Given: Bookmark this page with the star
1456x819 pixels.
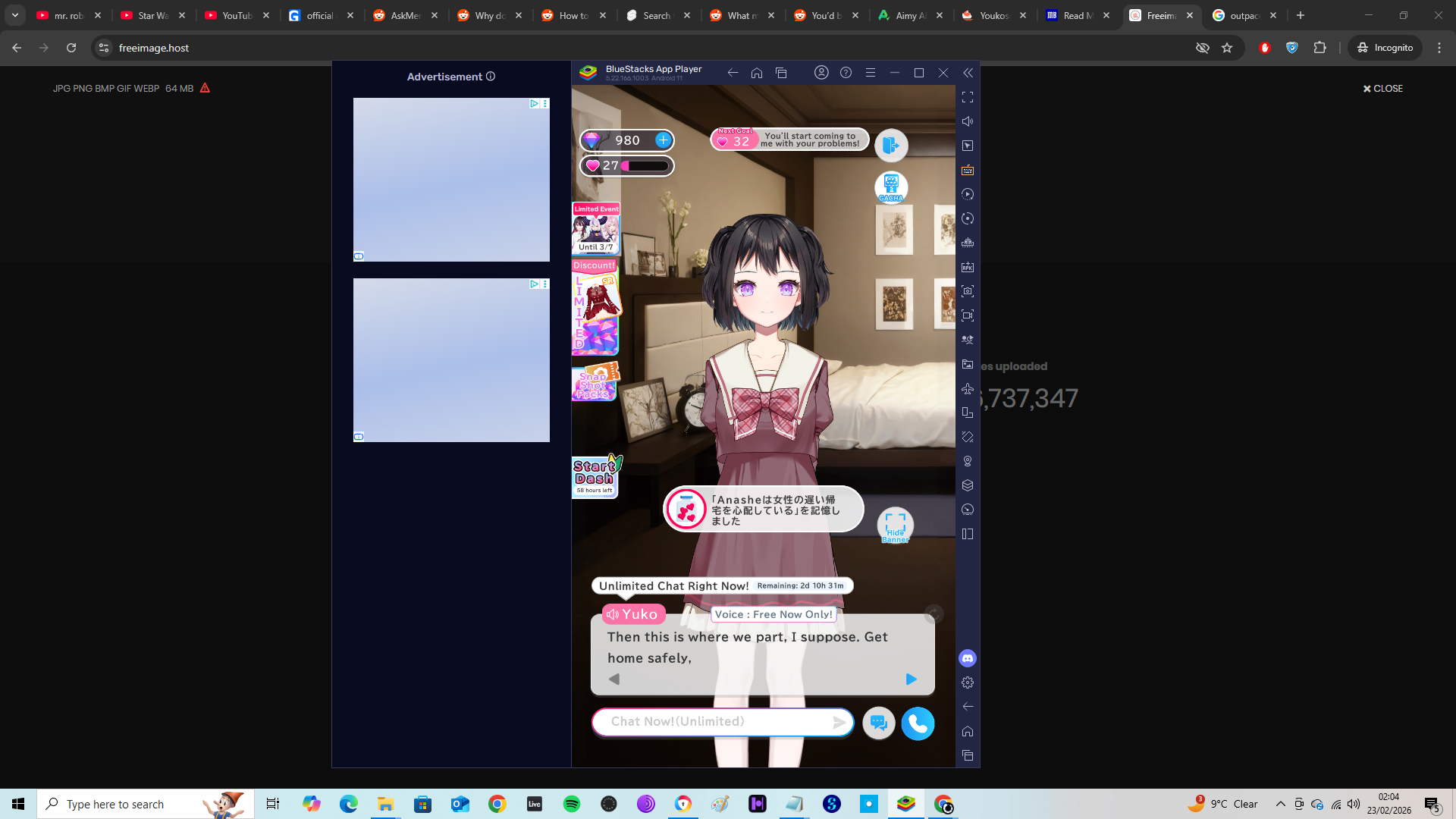Looking at the screenshot, I should [1227, 48].
